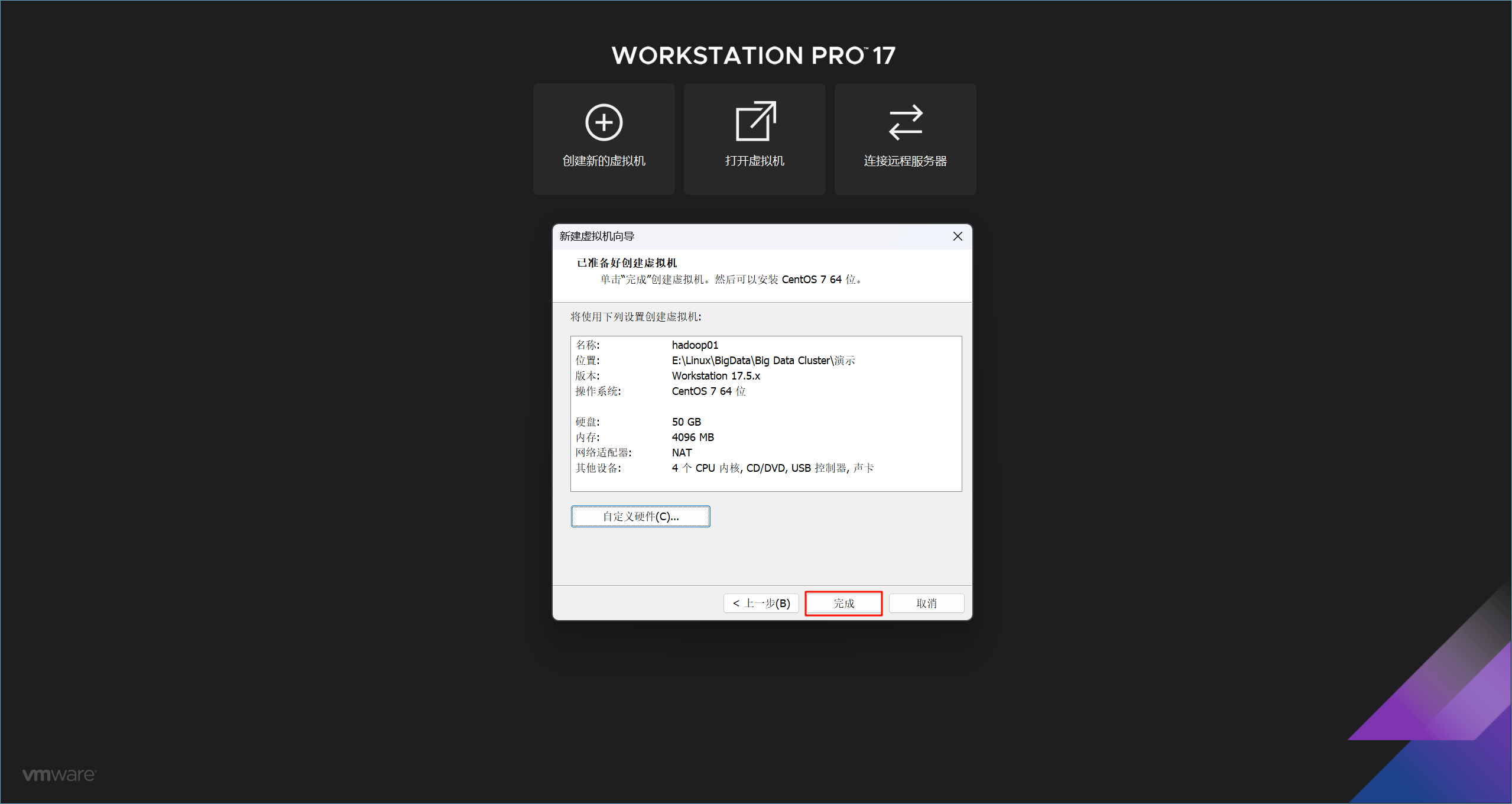Click the hadoop01 name value in settings list
1512x804 pixels.
coord(695,345)
